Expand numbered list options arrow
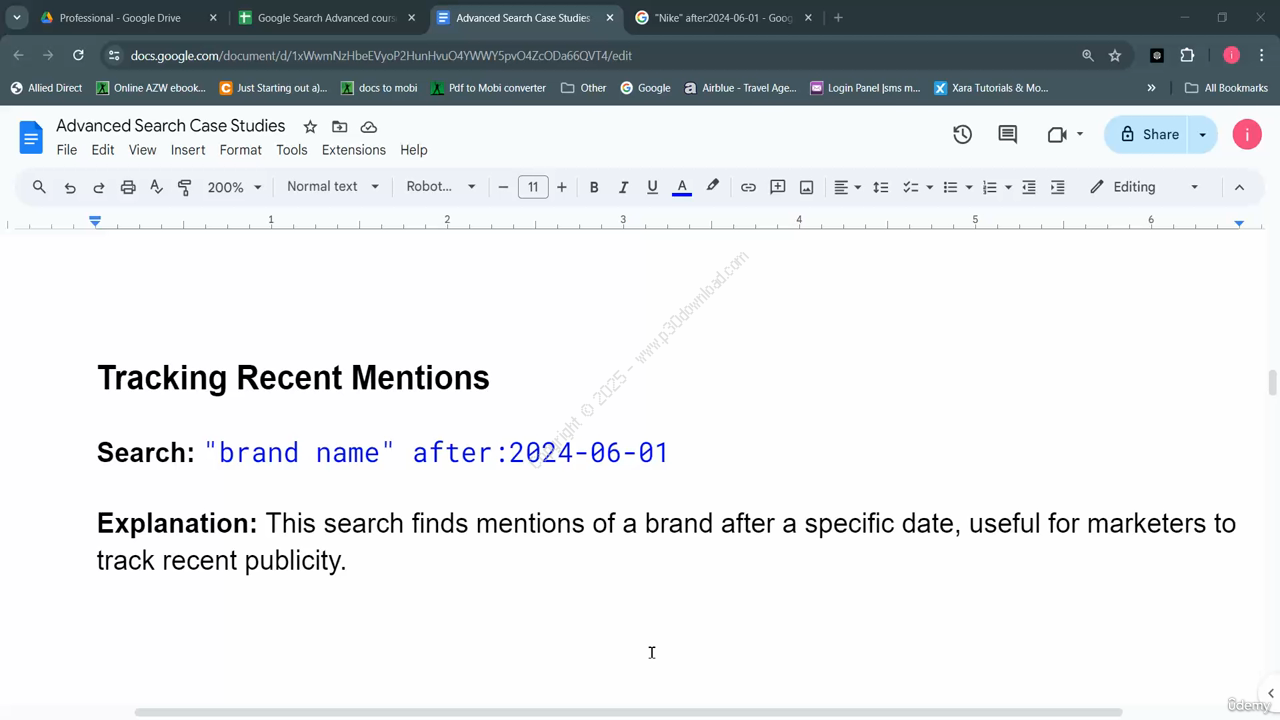This screenshot has width=1280, height=720. click(1008, 187)
